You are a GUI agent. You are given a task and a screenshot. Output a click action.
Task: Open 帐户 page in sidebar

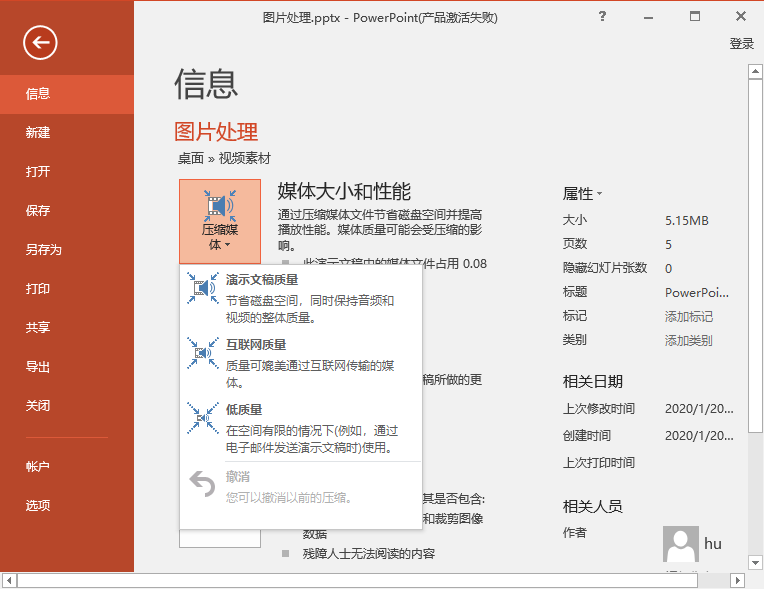(x=67, y=466)
